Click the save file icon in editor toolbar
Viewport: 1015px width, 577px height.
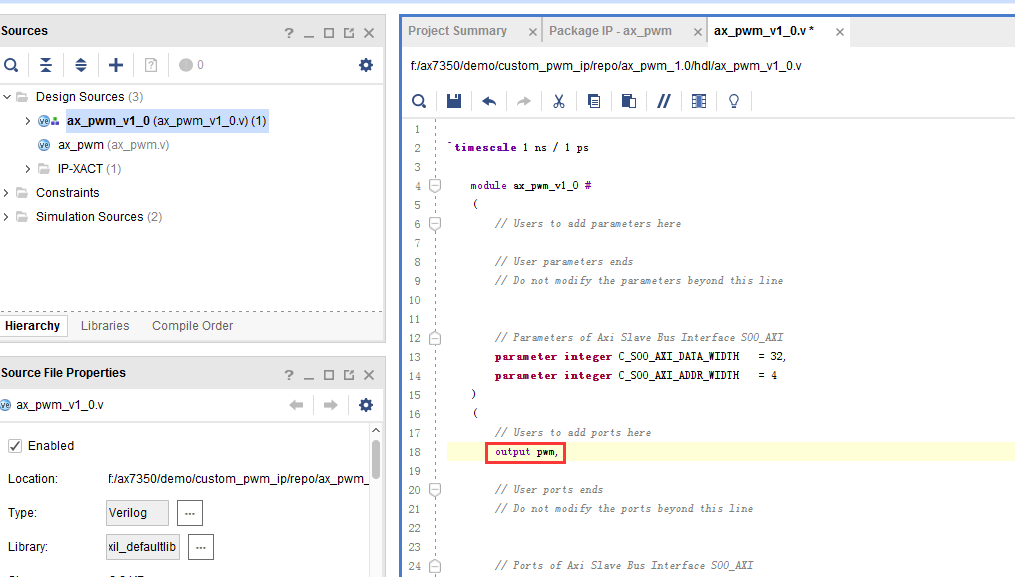pos(454,101)
